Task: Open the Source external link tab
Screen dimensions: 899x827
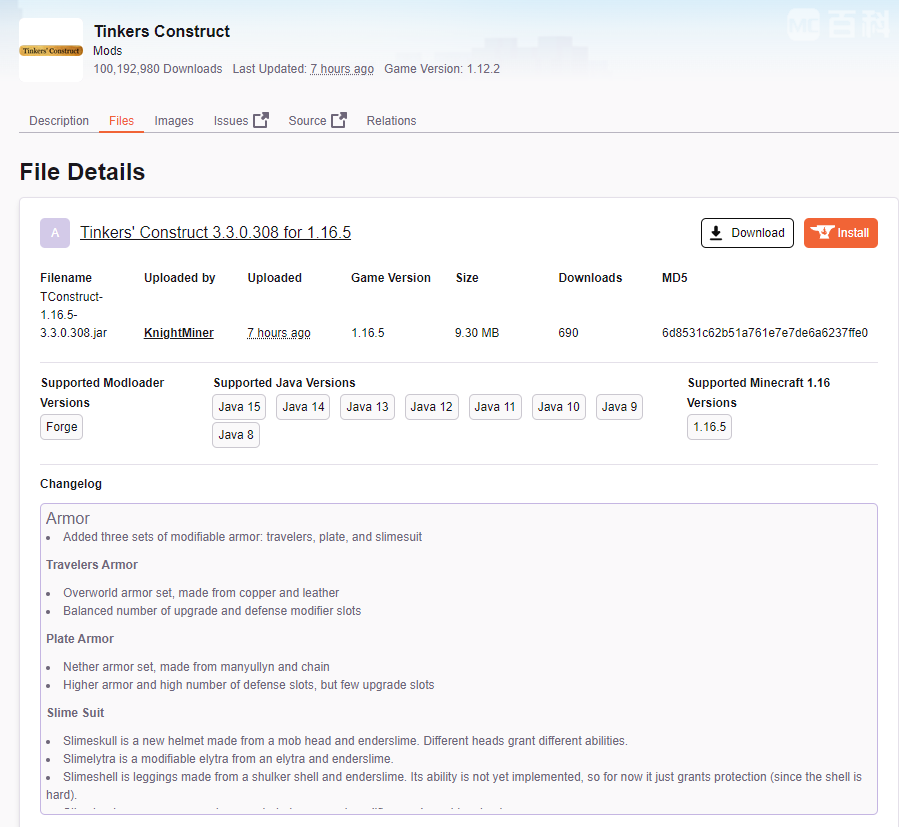Action: coord(317,121)
